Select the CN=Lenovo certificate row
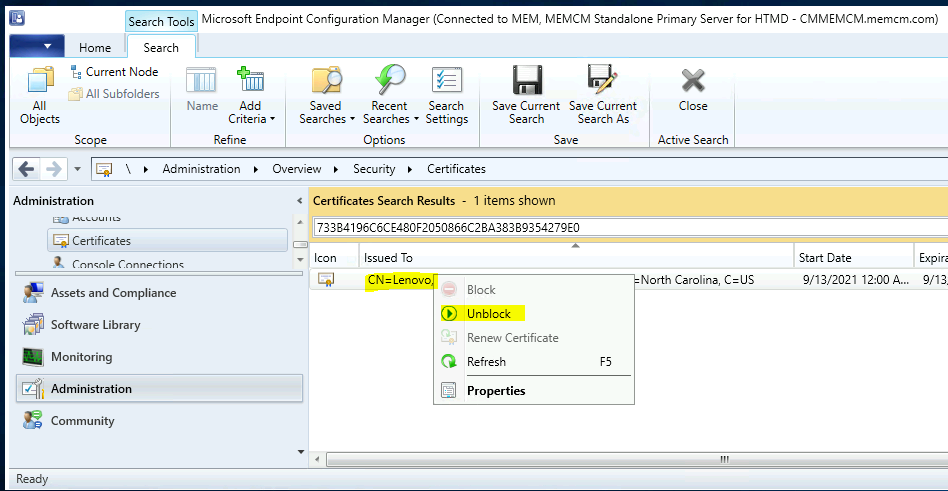 pos(629,280)
